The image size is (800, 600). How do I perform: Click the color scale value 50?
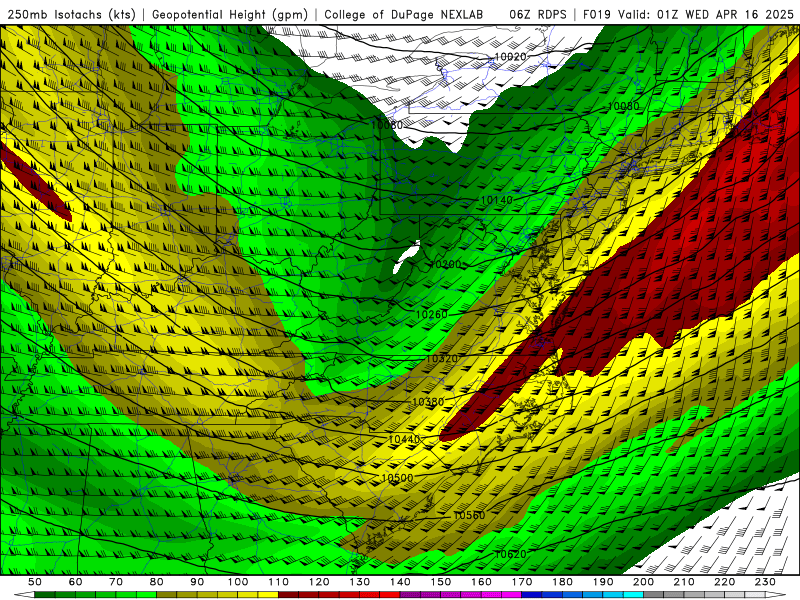[35, 582]
